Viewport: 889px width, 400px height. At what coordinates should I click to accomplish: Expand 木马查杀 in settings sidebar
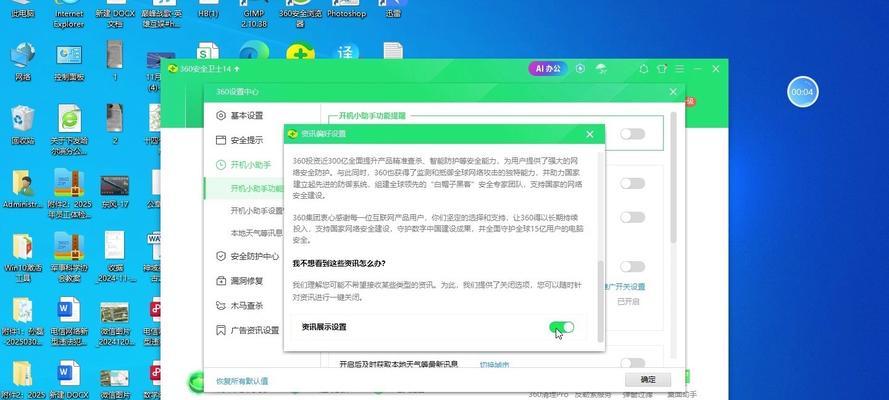click(x=246, y=305)
